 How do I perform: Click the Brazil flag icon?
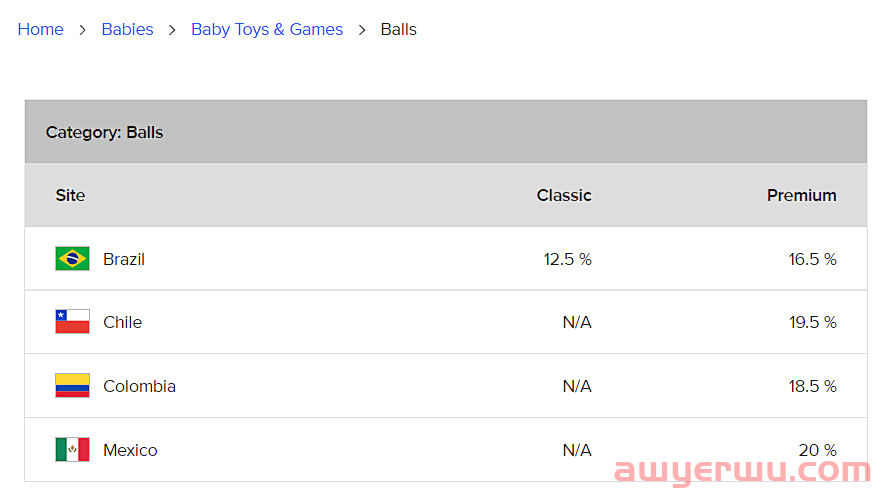point(72,259)
